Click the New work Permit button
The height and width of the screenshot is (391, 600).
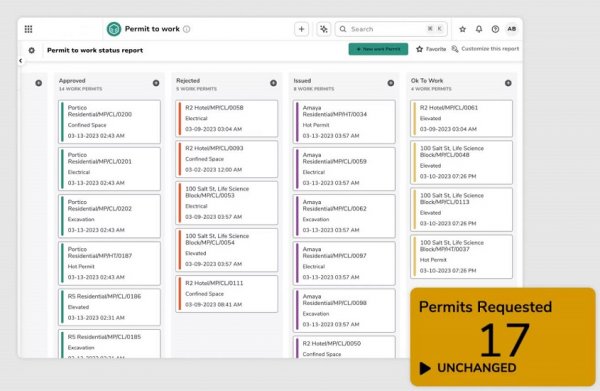378,49
